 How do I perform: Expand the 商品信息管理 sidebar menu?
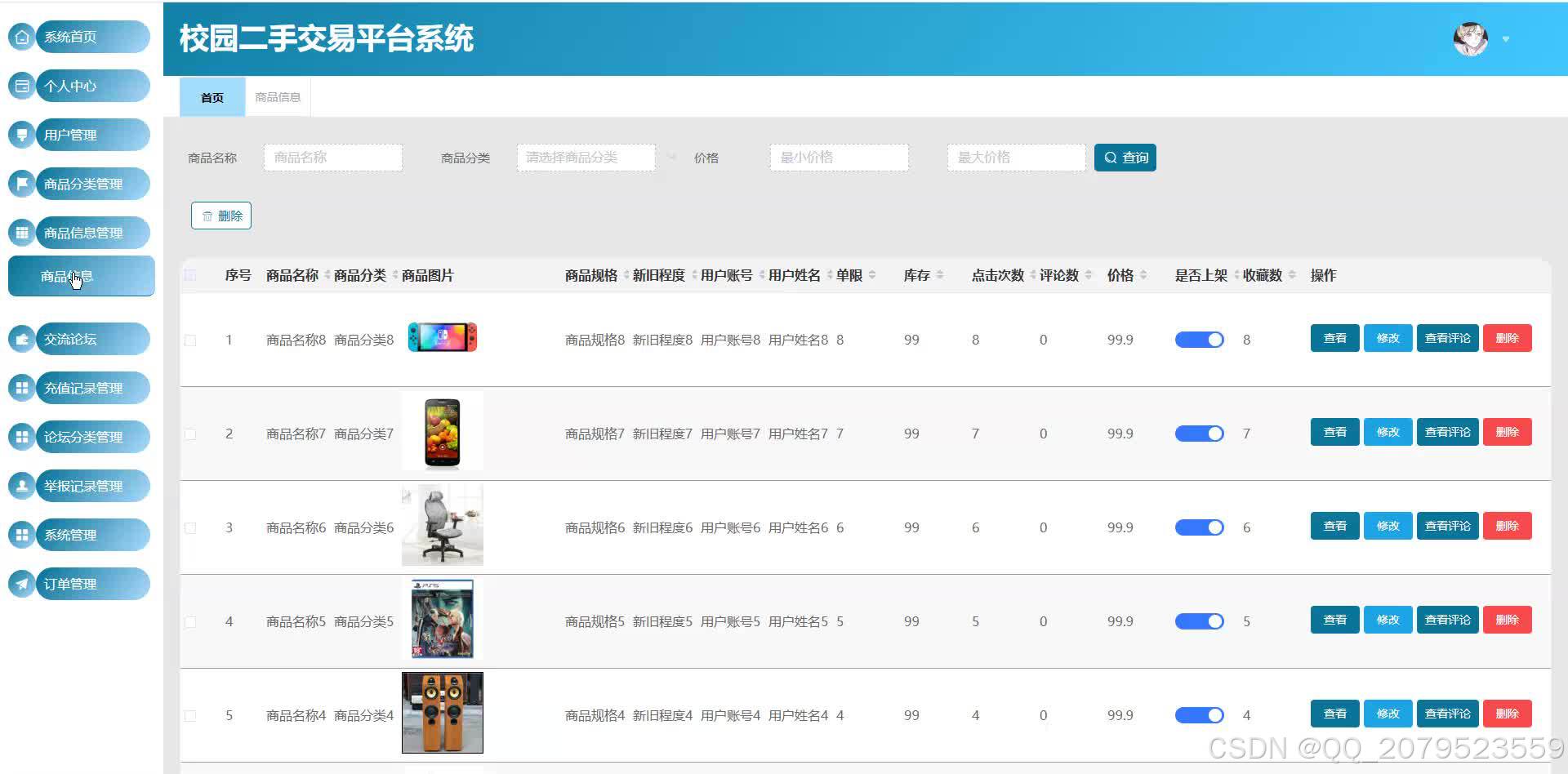pyautogui.click(x=93, y=233)
